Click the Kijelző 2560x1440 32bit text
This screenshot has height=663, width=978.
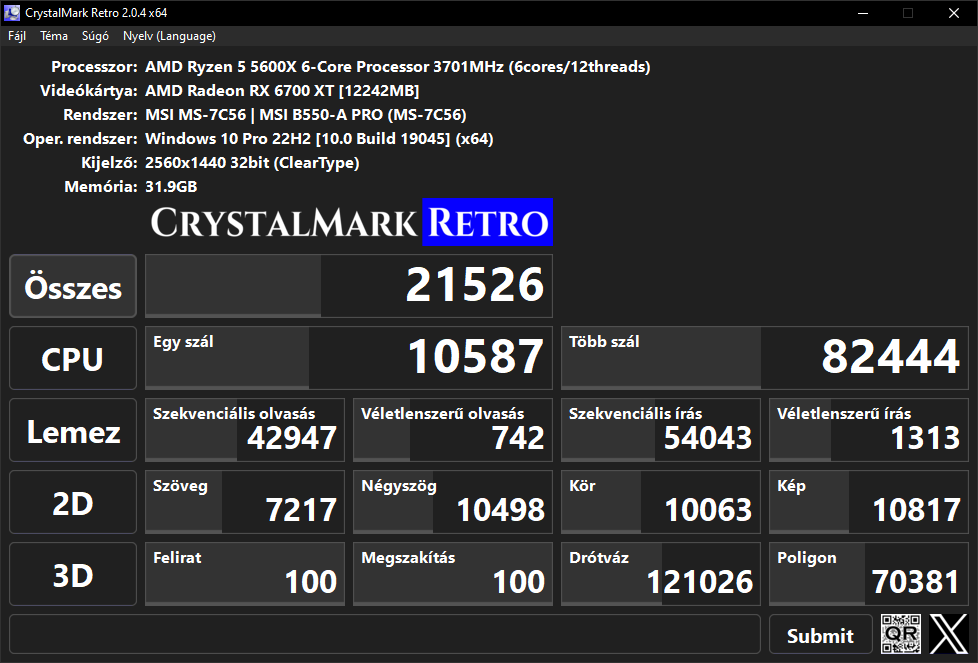pos(252,163)
